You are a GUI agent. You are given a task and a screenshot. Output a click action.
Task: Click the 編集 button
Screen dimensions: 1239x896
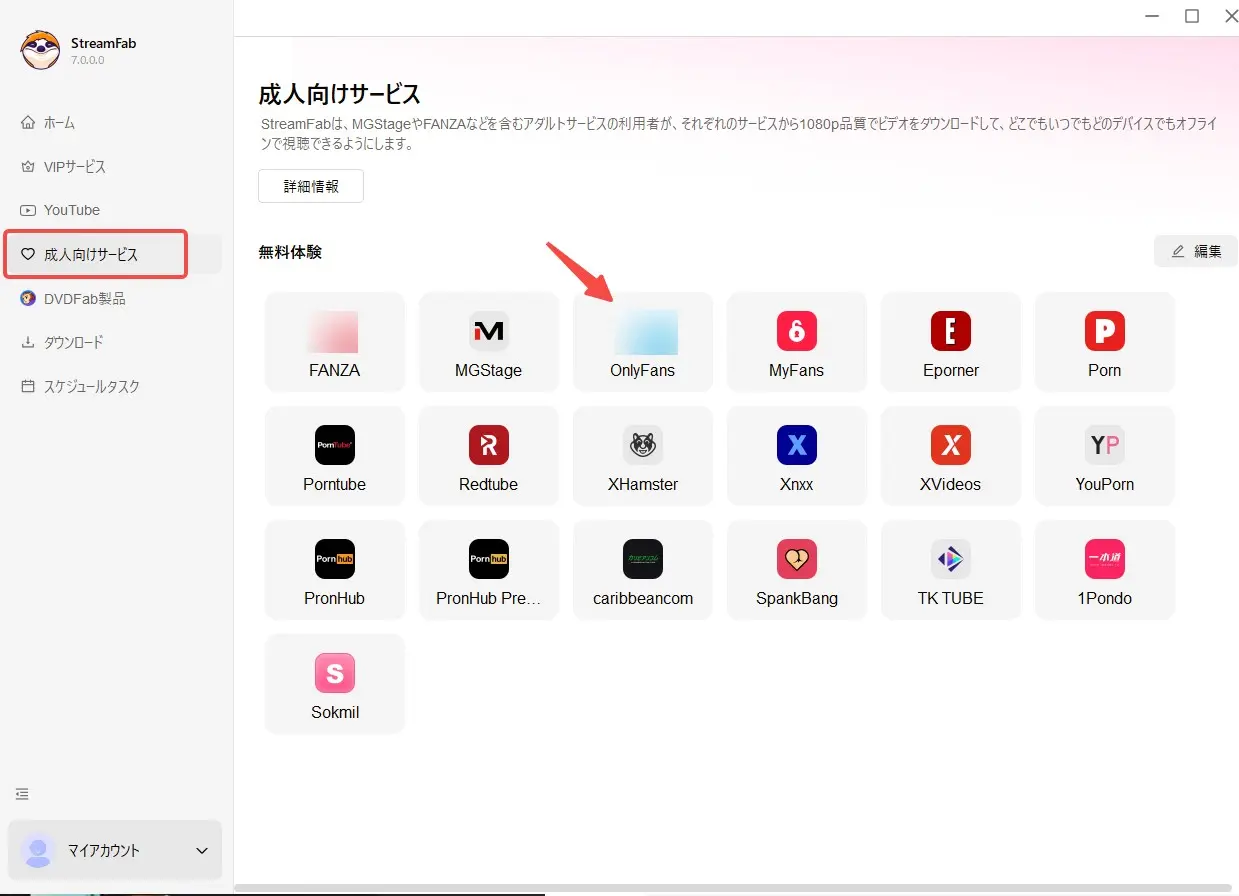coord(1196,251)
